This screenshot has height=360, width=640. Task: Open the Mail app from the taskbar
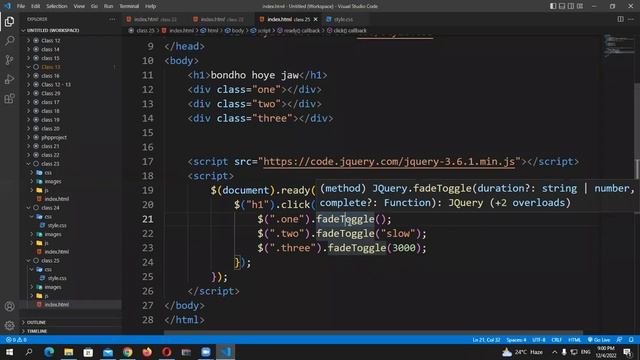[108, 352]
